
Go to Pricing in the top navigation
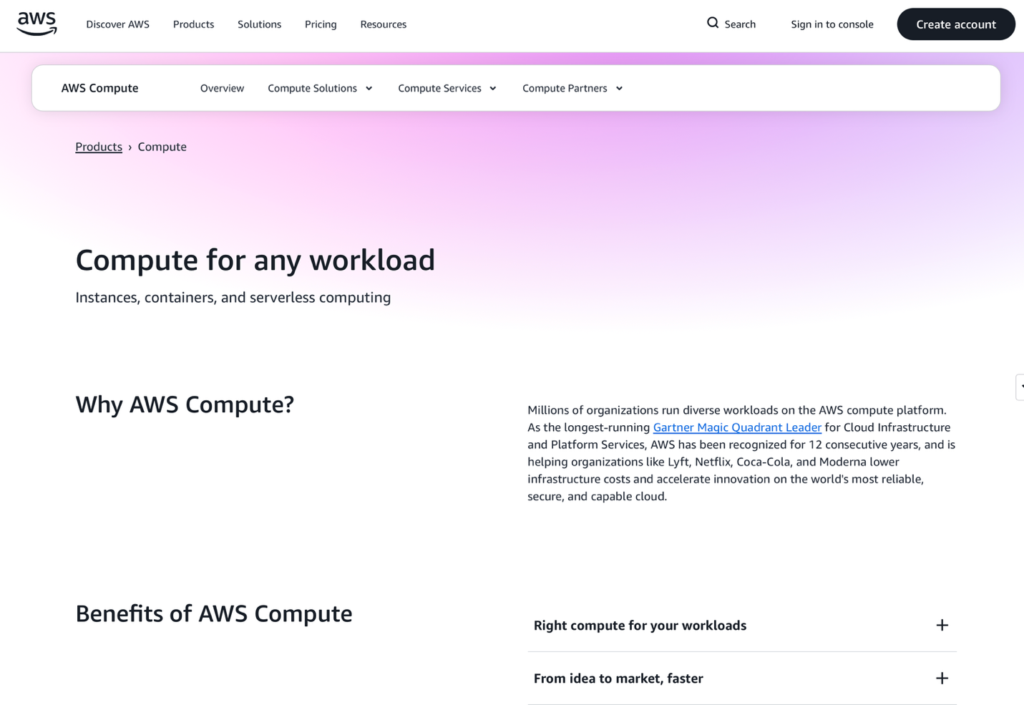coord(320,24)
